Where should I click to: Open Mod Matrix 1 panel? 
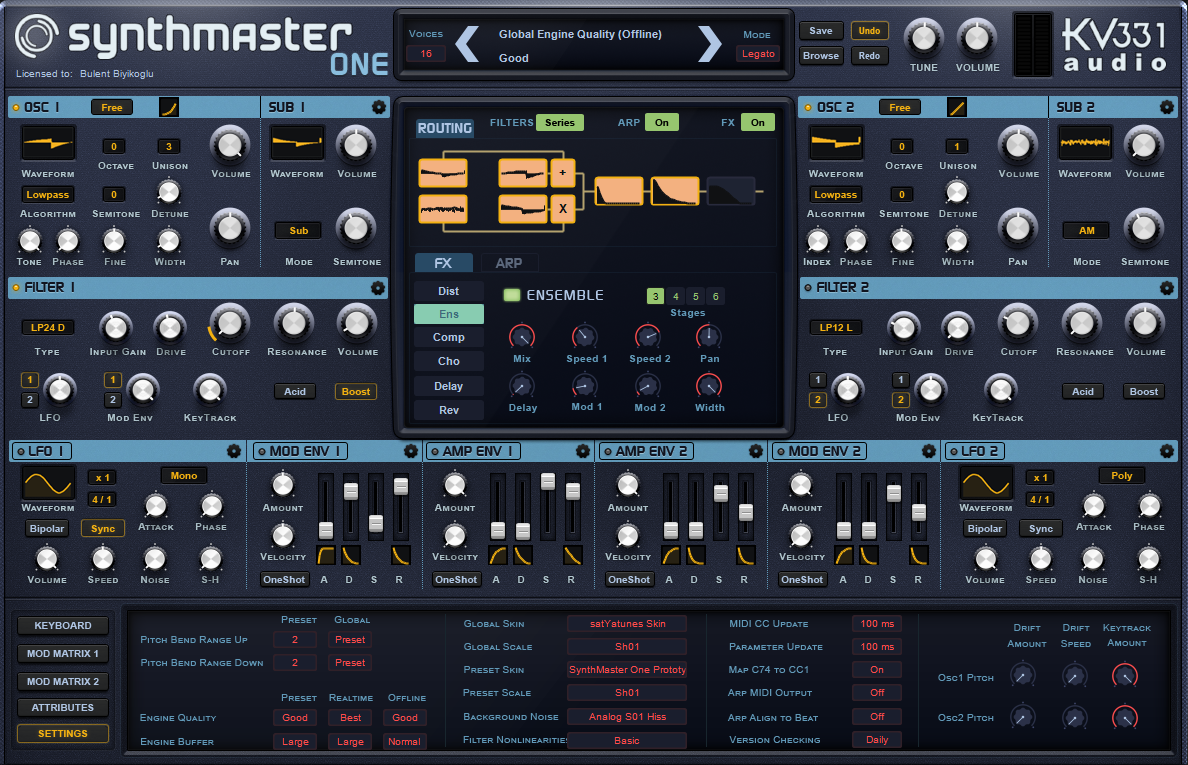click(62, 652)
